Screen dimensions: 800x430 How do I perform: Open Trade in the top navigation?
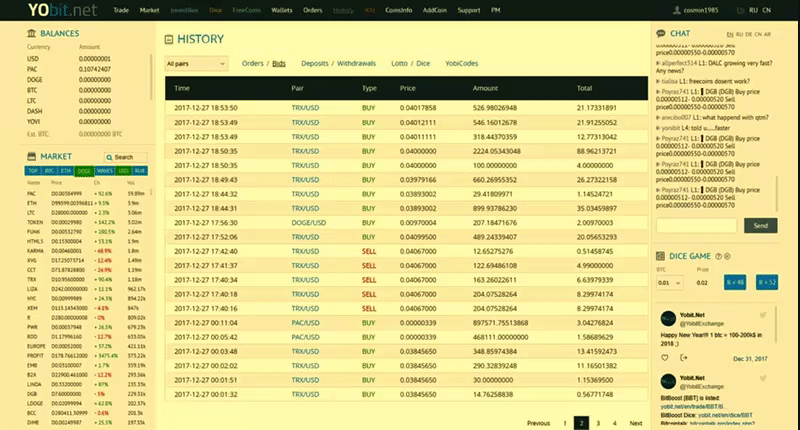click(121, 10)
